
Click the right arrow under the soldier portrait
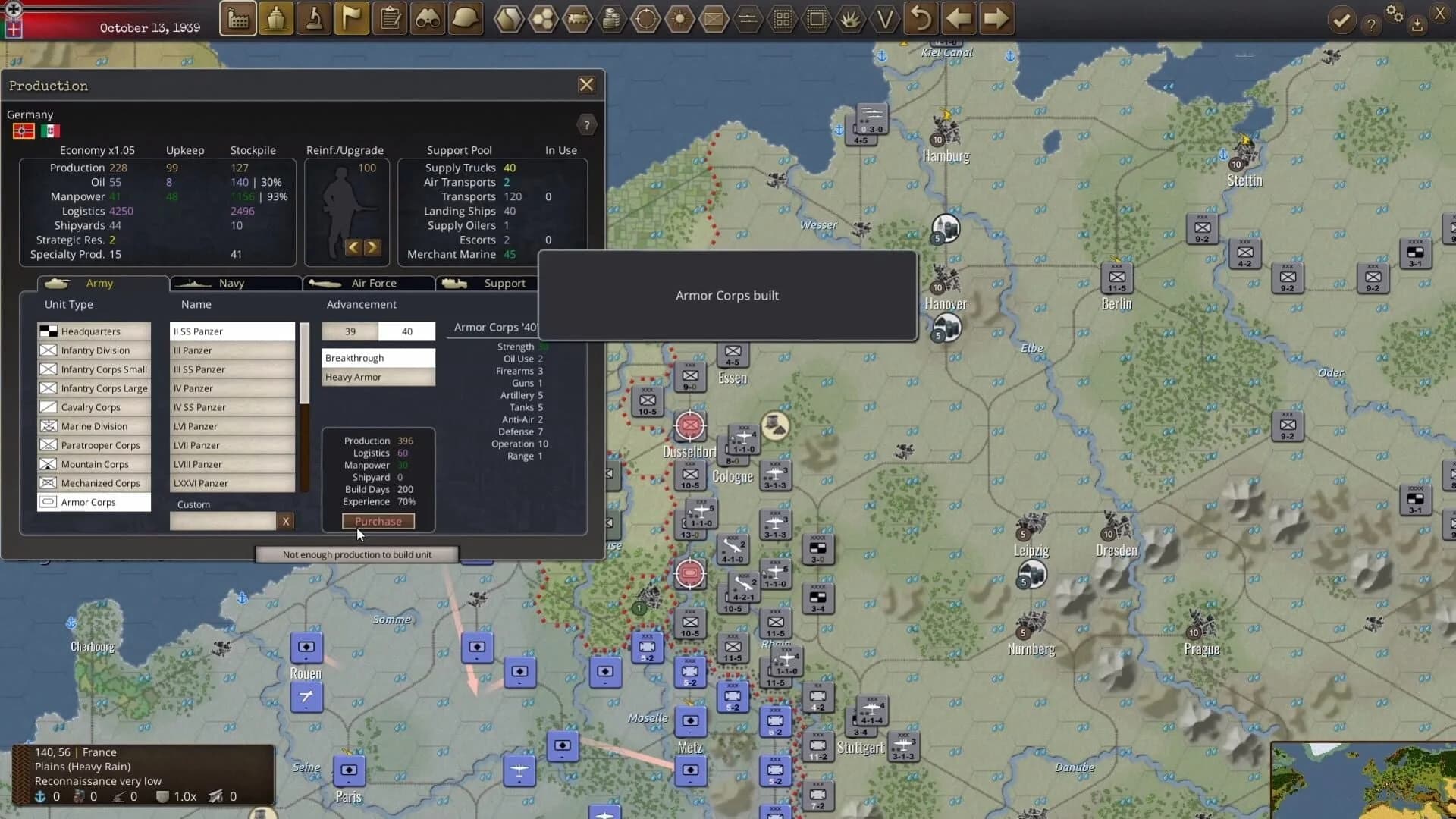[x=372, y=246]
